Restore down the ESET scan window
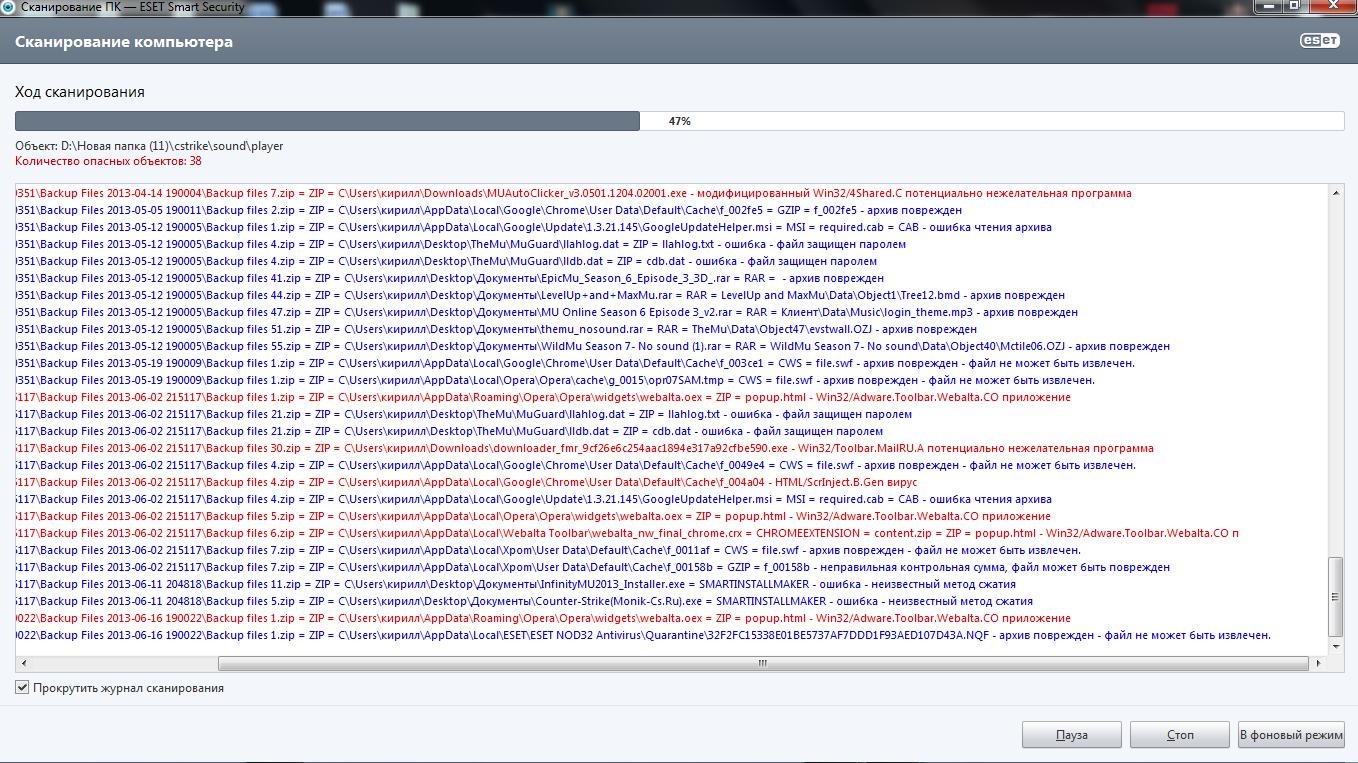 [1294, 5]
